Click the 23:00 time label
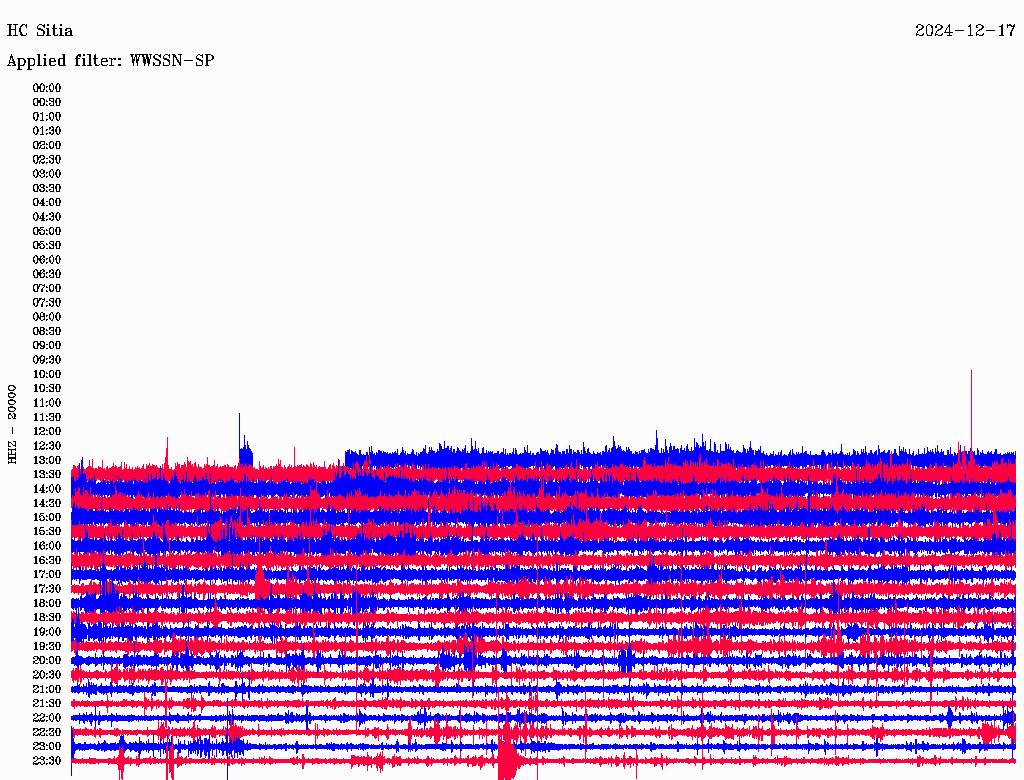This screenshot has width=1024, height=780. [x=47, y=747]
